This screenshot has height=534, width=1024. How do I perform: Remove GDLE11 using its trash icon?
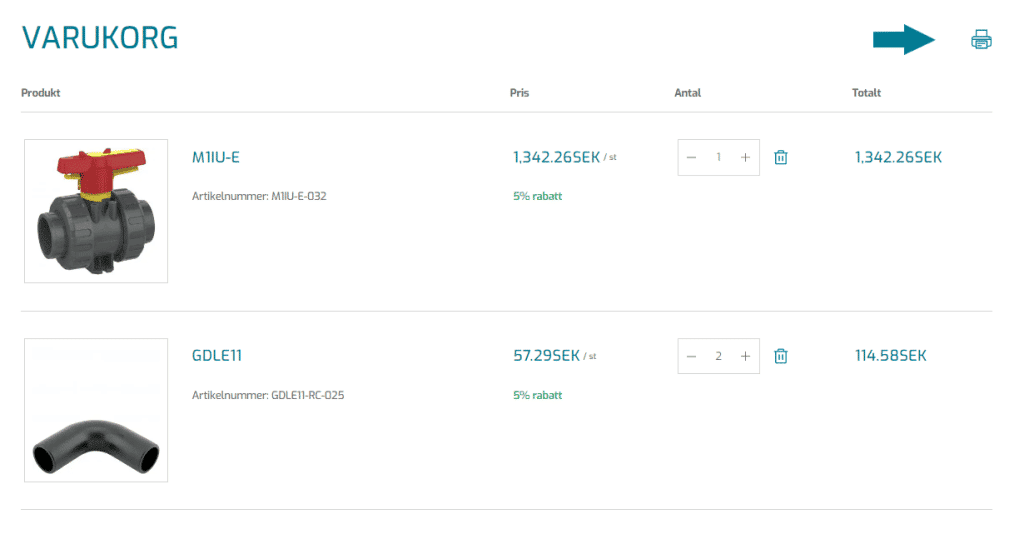[781, 356]
